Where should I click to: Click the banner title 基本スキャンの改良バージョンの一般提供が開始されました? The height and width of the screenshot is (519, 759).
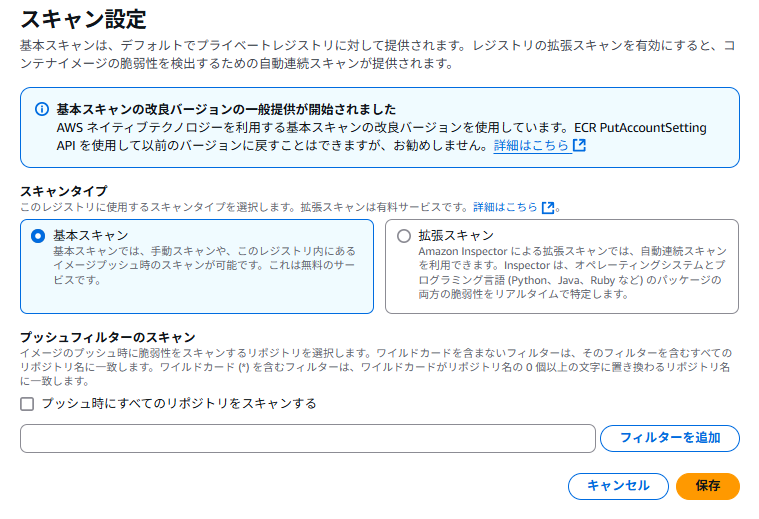(x=226, y=109)
